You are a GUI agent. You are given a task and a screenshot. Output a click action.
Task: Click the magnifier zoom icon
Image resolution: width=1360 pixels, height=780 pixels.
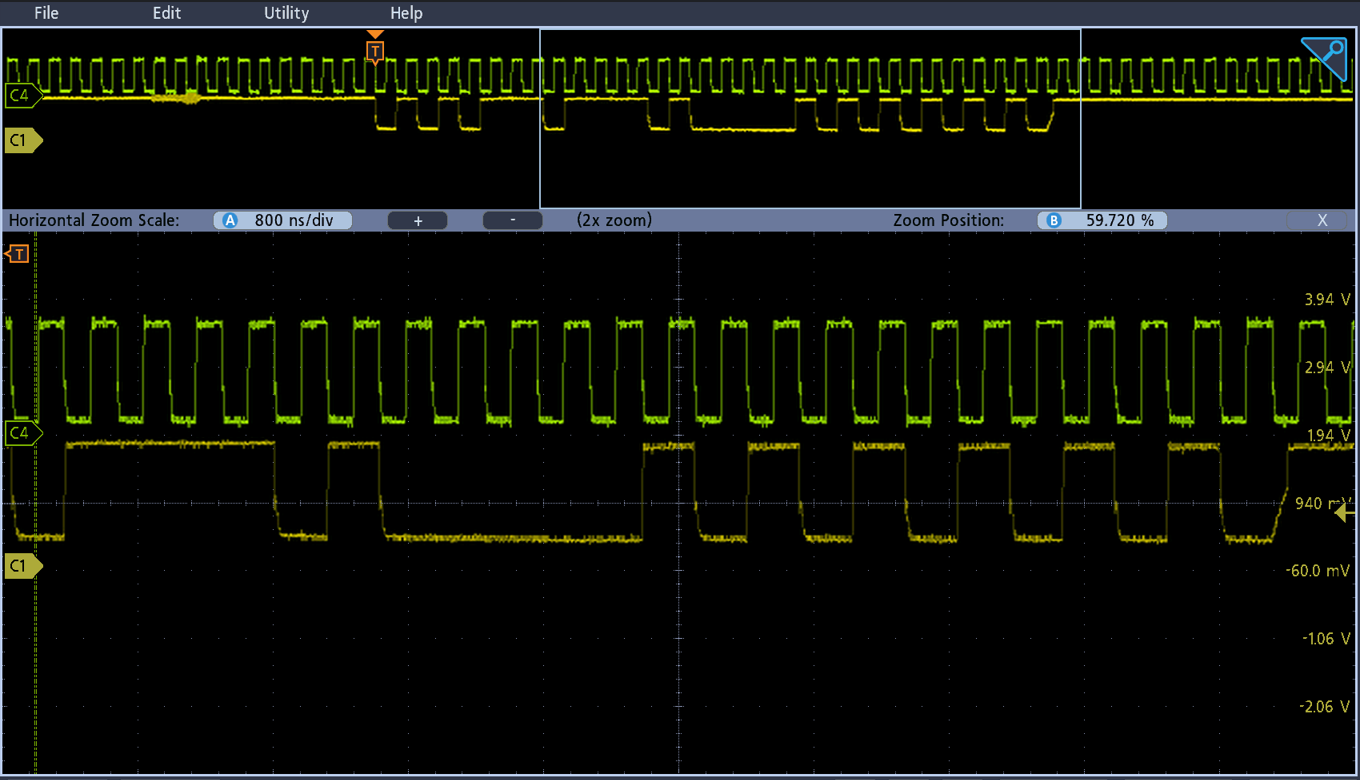pos(1324,59)
